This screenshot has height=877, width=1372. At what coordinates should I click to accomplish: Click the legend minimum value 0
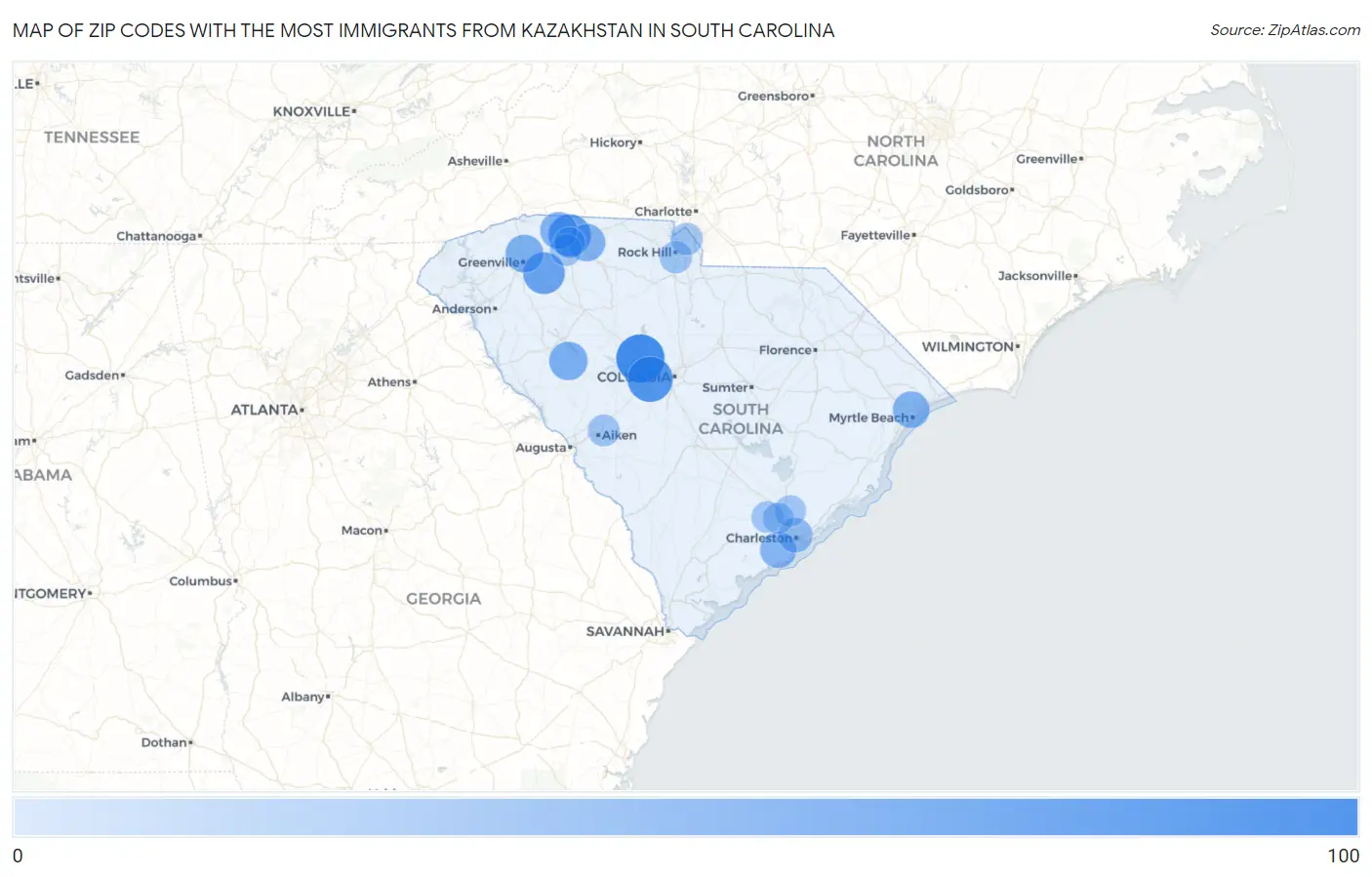(18, 856)
